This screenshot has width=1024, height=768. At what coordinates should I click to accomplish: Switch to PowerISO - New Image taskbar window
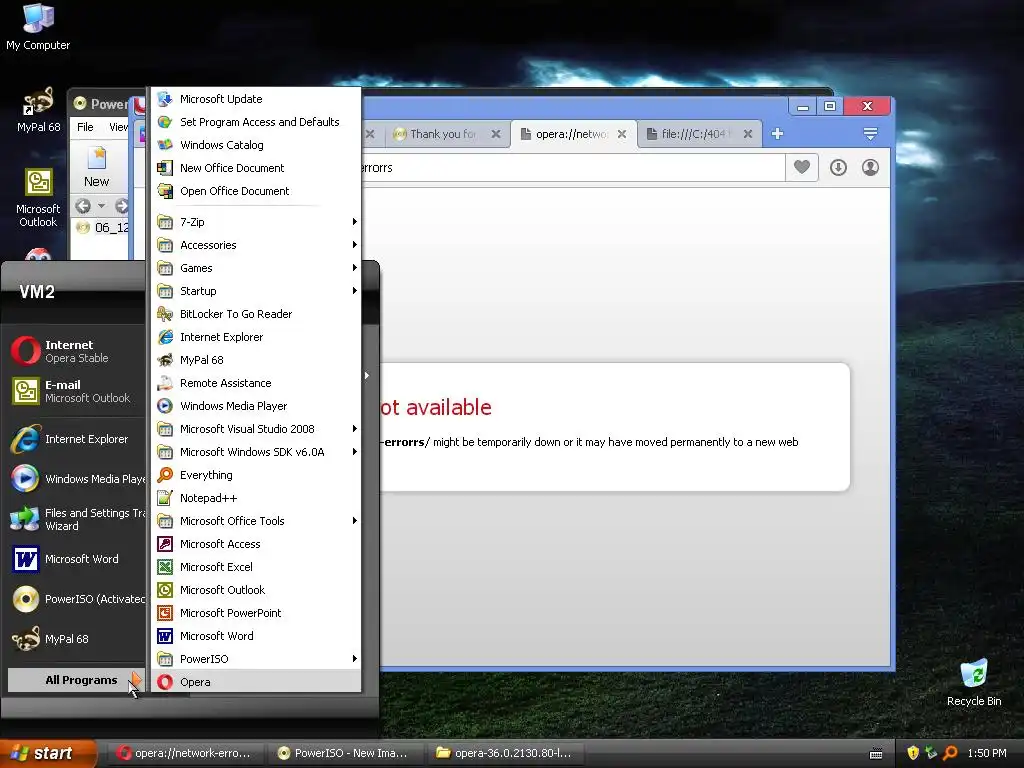click(x=346, y=753)
